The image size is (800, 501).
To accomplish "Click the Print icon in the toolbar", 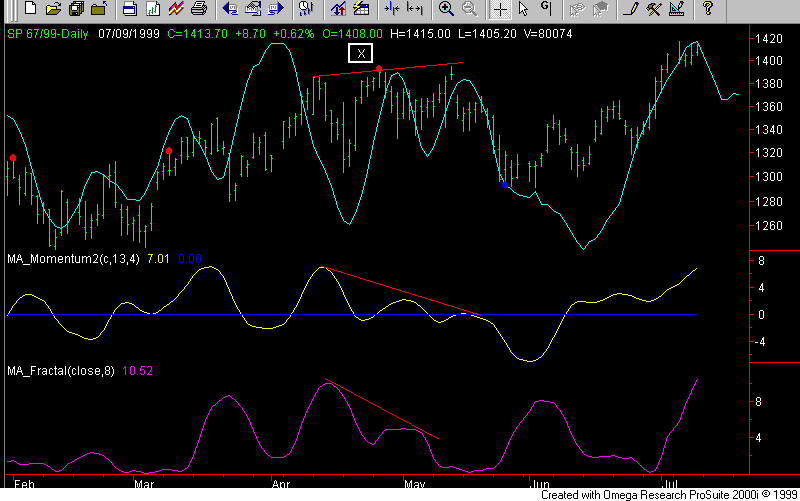I will (x=198, y=9).
